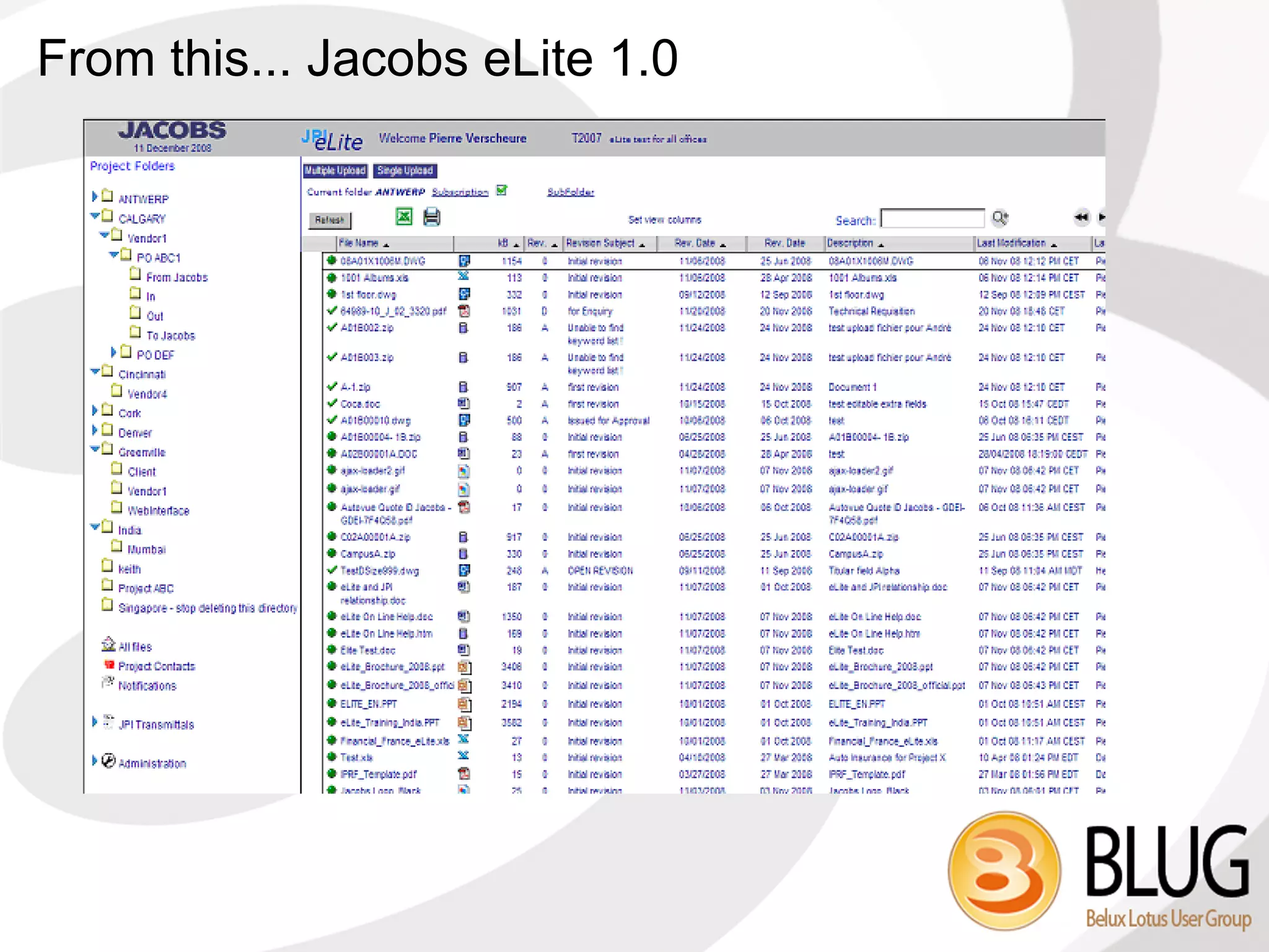1269x952 pixels.
Task: Click the Refresh button
Action: point(330,220)
